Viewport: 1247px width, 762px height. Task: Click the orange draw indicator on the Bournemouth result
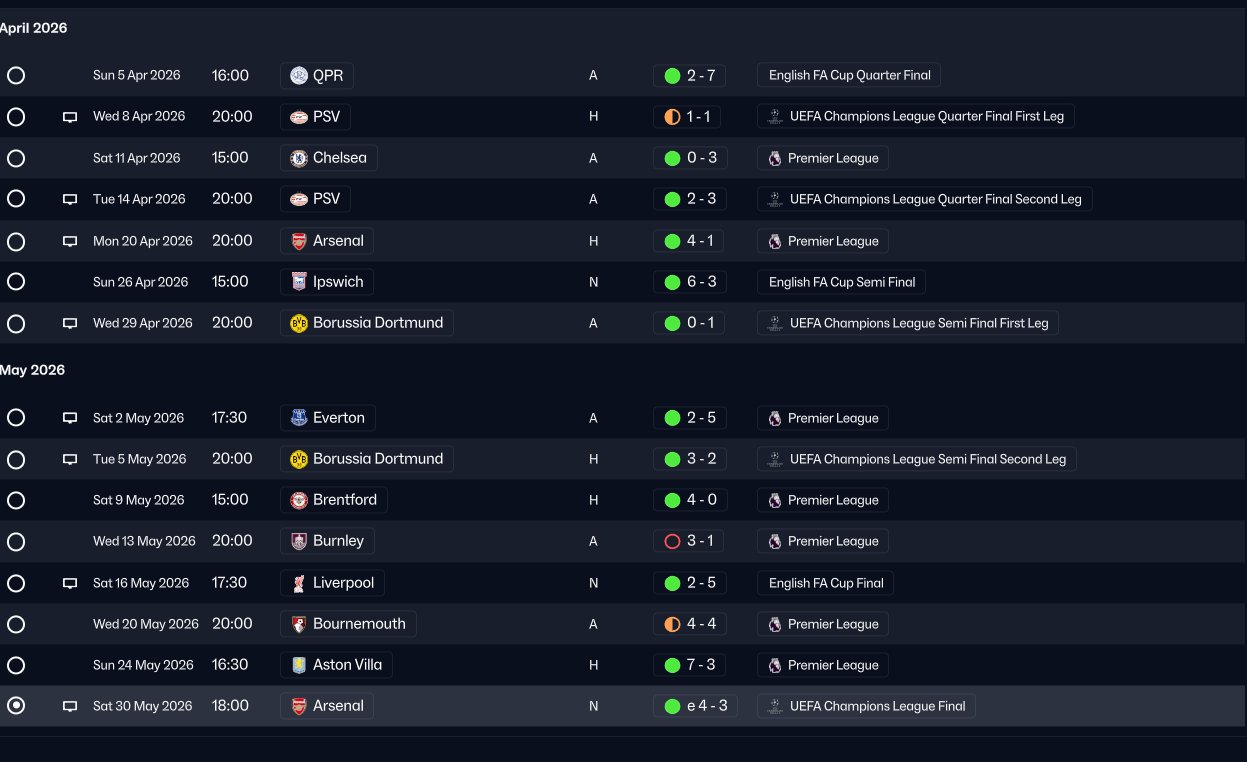point(672,624)
